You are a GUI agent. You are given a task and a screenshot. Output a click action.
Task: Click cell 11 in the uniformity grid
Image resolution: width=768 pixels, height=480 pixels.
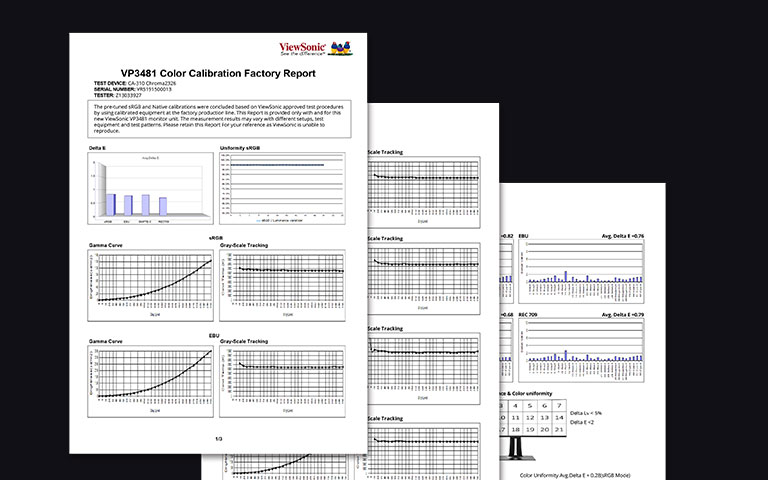(515, 418)
